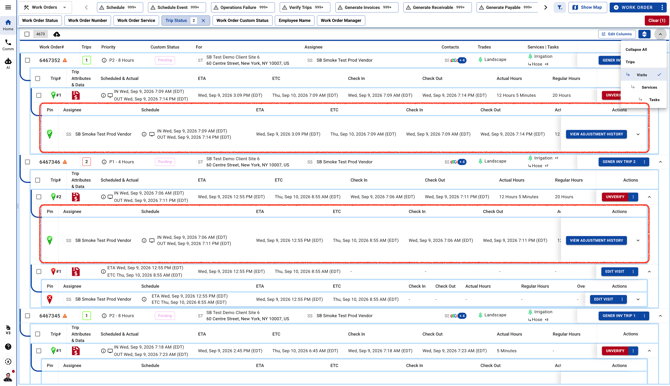Collapse work order 6467345 row
Screen dimensions: 670x386
pos(660,316)
